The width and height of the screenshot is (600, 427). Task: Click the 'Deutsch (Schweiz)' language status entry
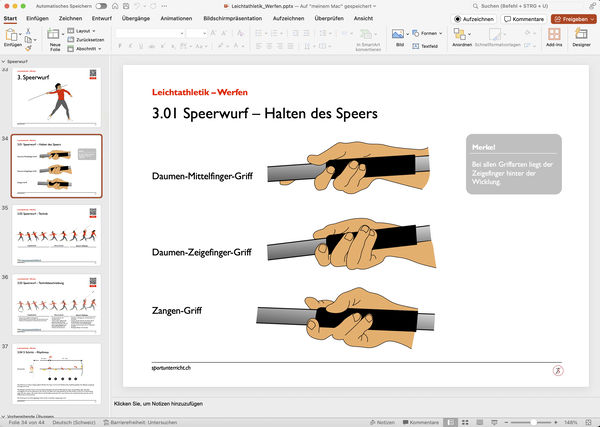74,422
